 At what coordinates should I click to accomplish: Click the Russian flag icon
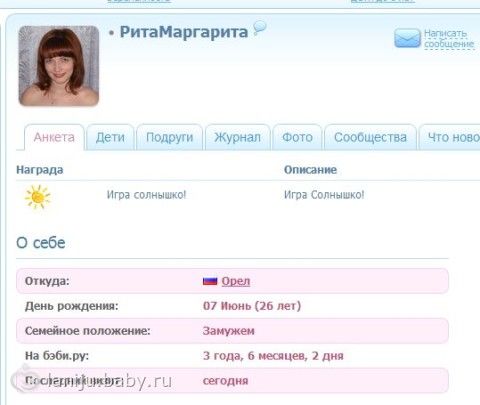point(210,281)
